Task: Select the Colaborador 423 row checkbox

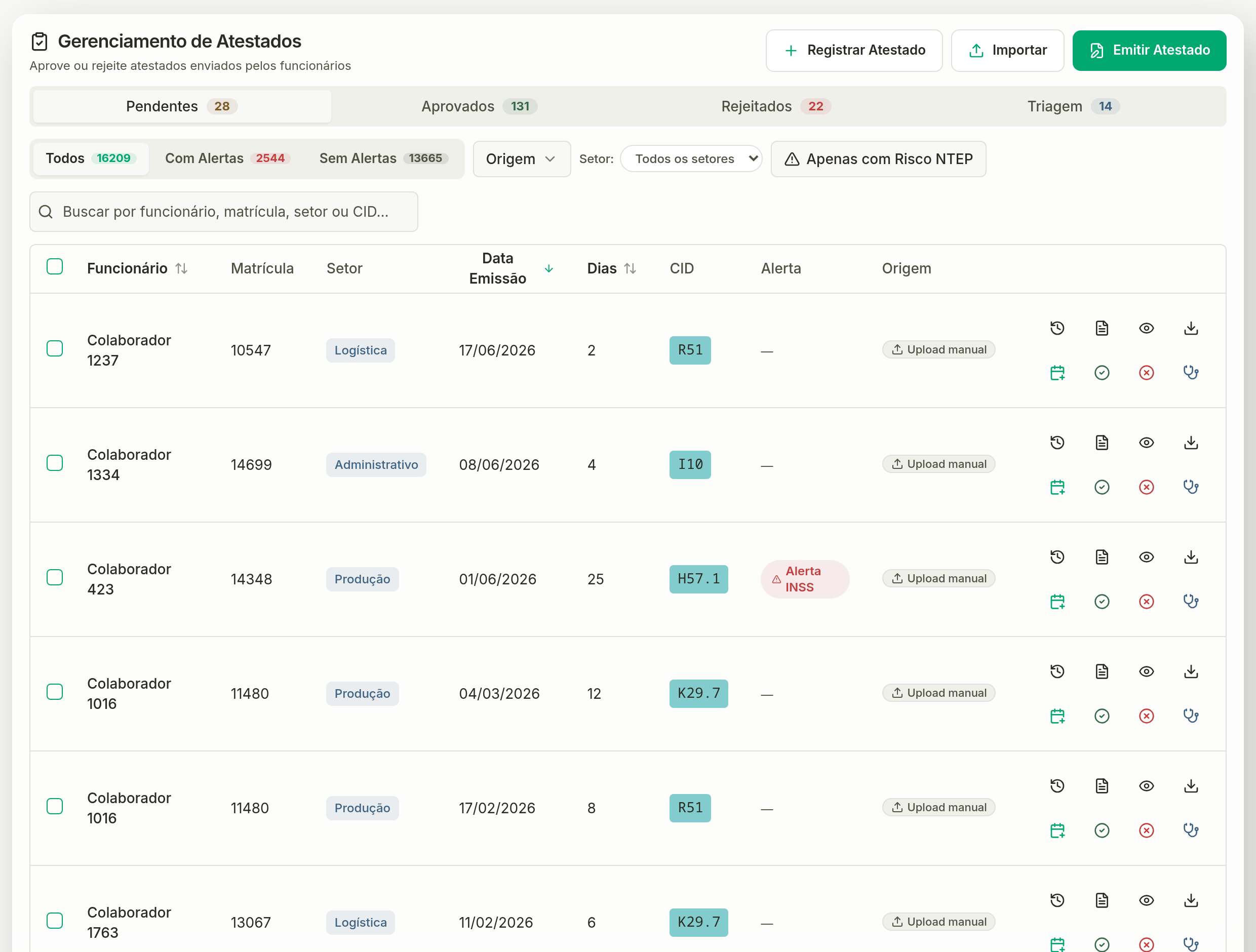Action: coord(55,577)
